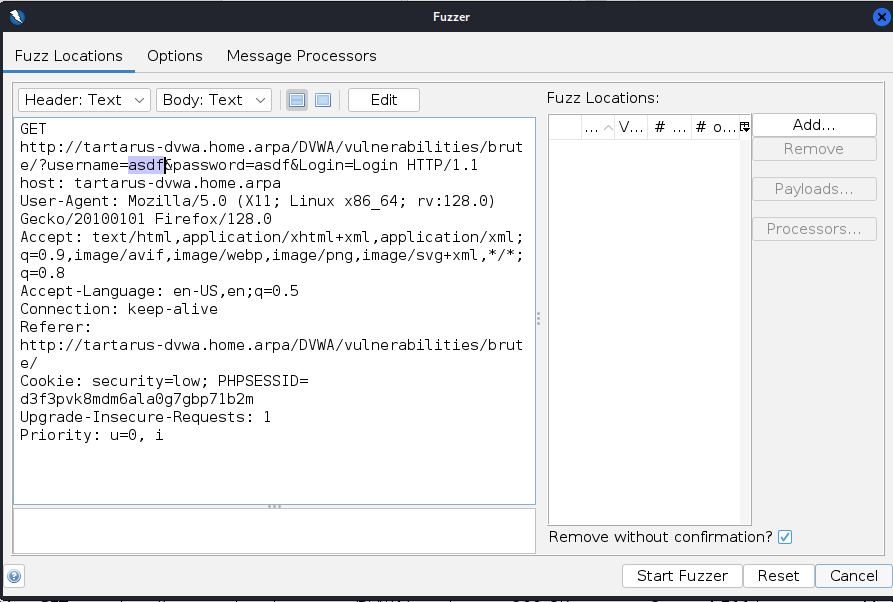Click the help question mark icon
The width and height of the screenshot is (893, 602).
tap(14, 576)
